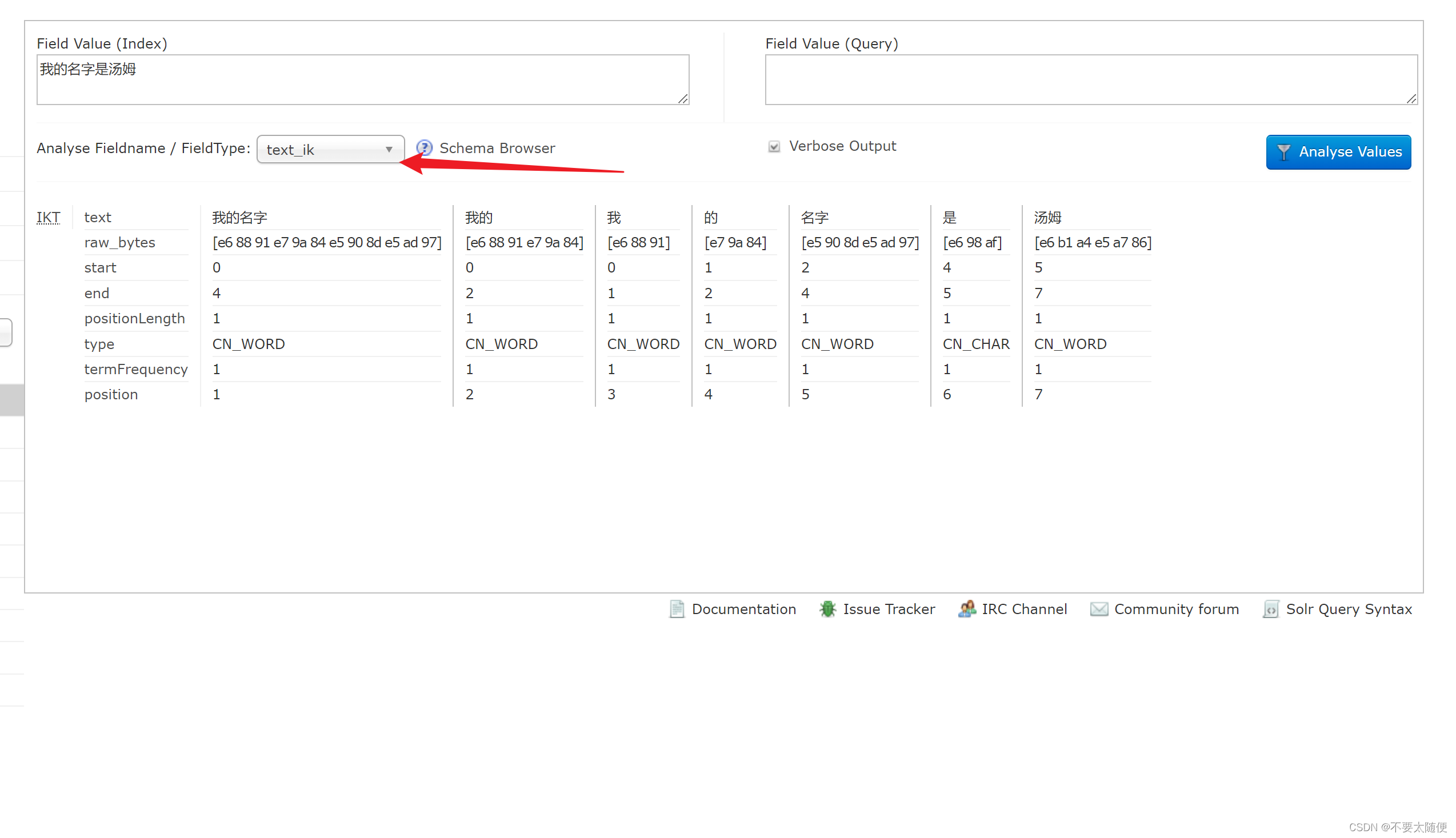Click the IRC Channel people icon
Viewport: 1456px width, 838px height.
[967, 609]
